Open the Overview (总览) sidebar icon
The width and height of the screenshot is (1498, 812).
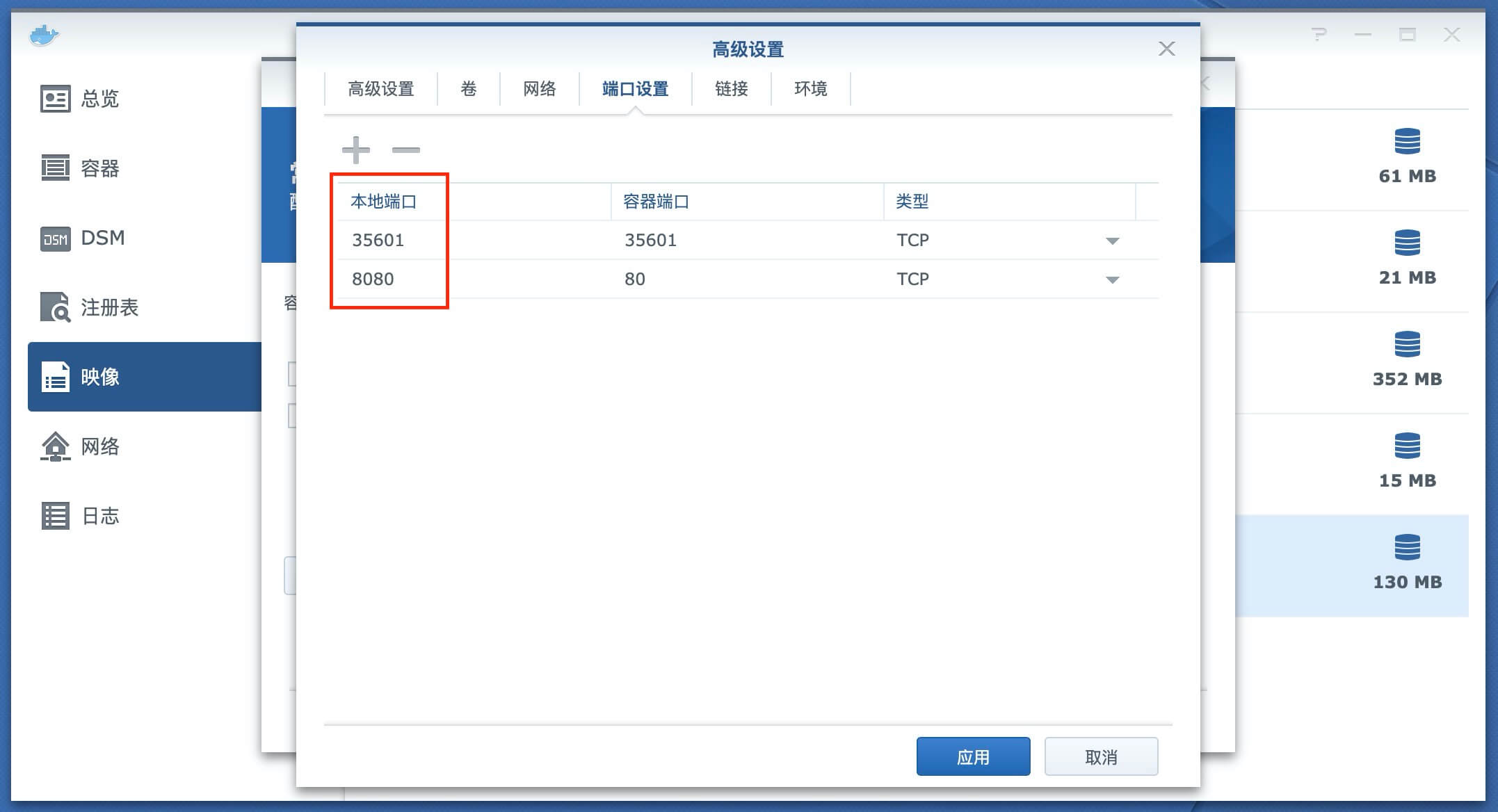click(55, 99)
